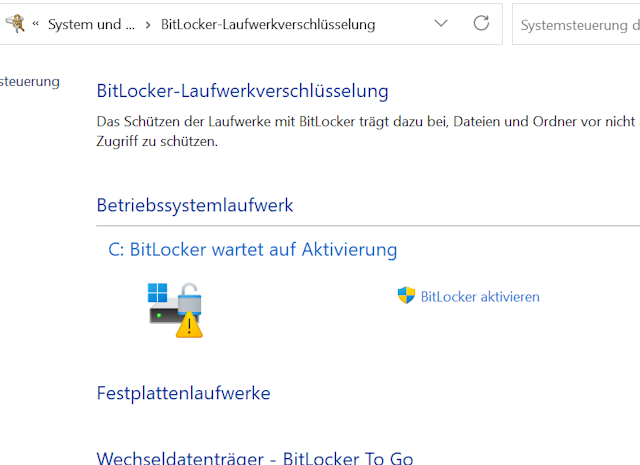The width and height of the screenshot is (640, 465).
Task: Click the Windows logo on the drive icon
Action: [x=159, y=293]
